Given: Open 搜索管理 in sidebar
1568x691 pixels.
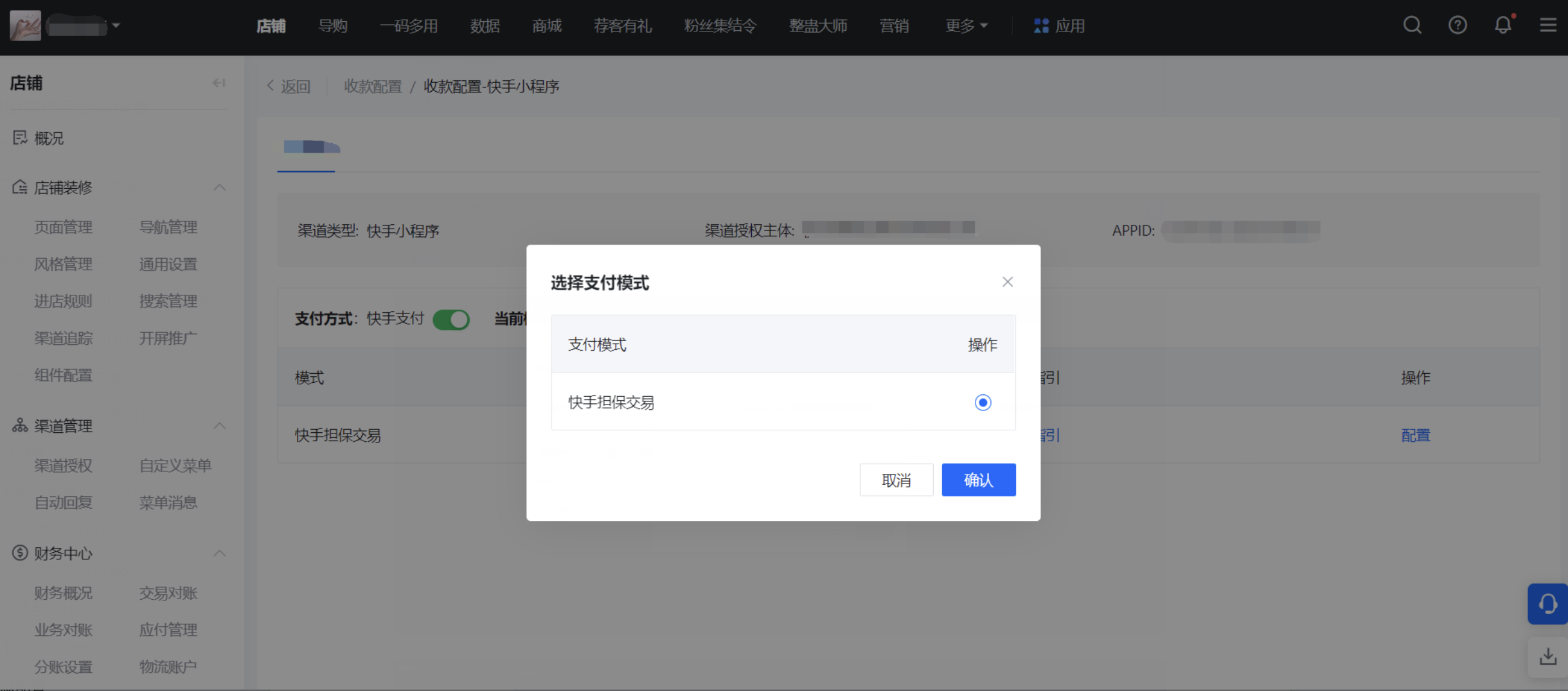Looking at the screenshot, I should pos(168,301).
